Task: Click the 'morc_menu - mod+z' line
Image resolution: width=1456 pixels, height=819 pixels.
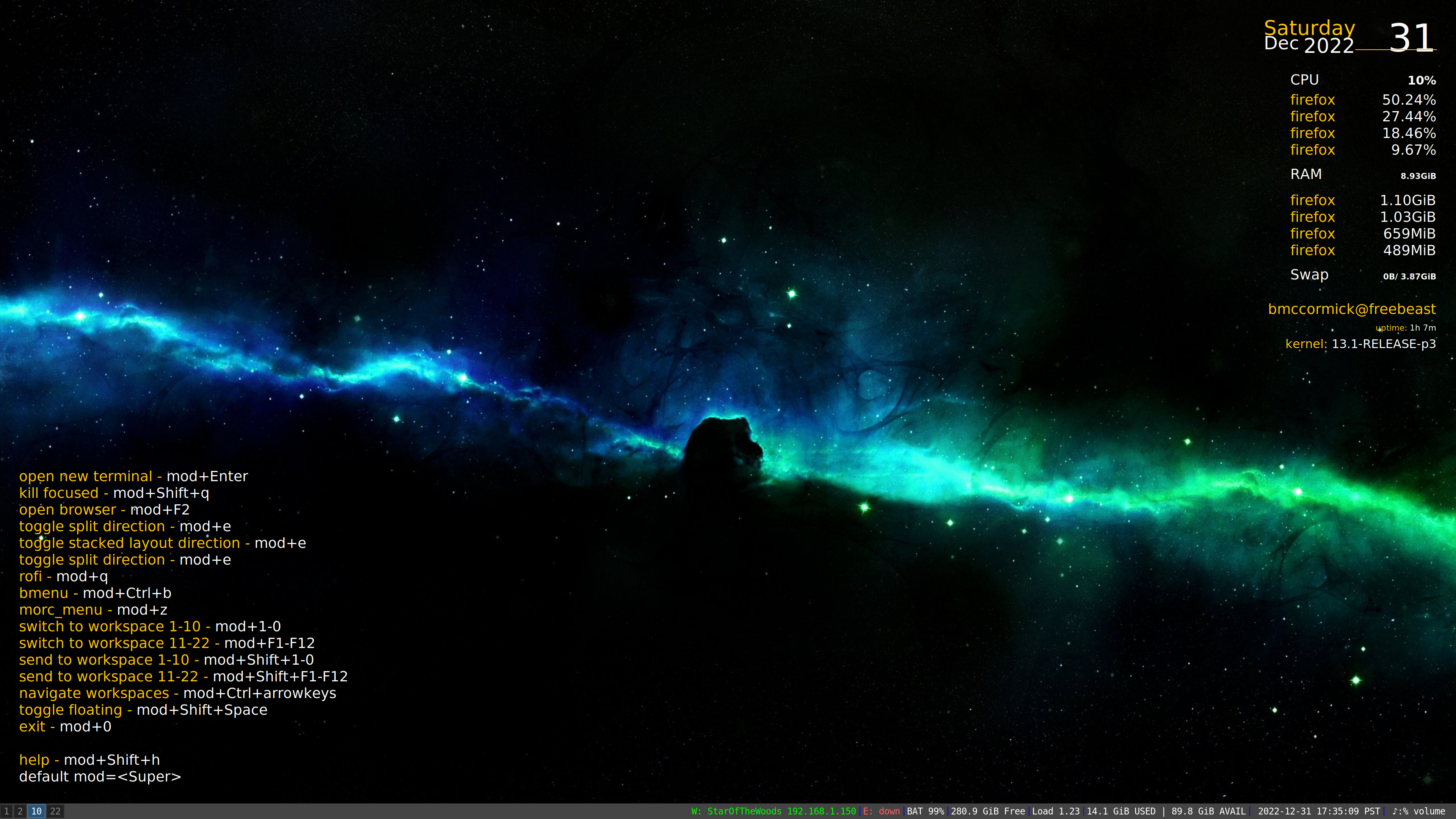Action: 93,610
